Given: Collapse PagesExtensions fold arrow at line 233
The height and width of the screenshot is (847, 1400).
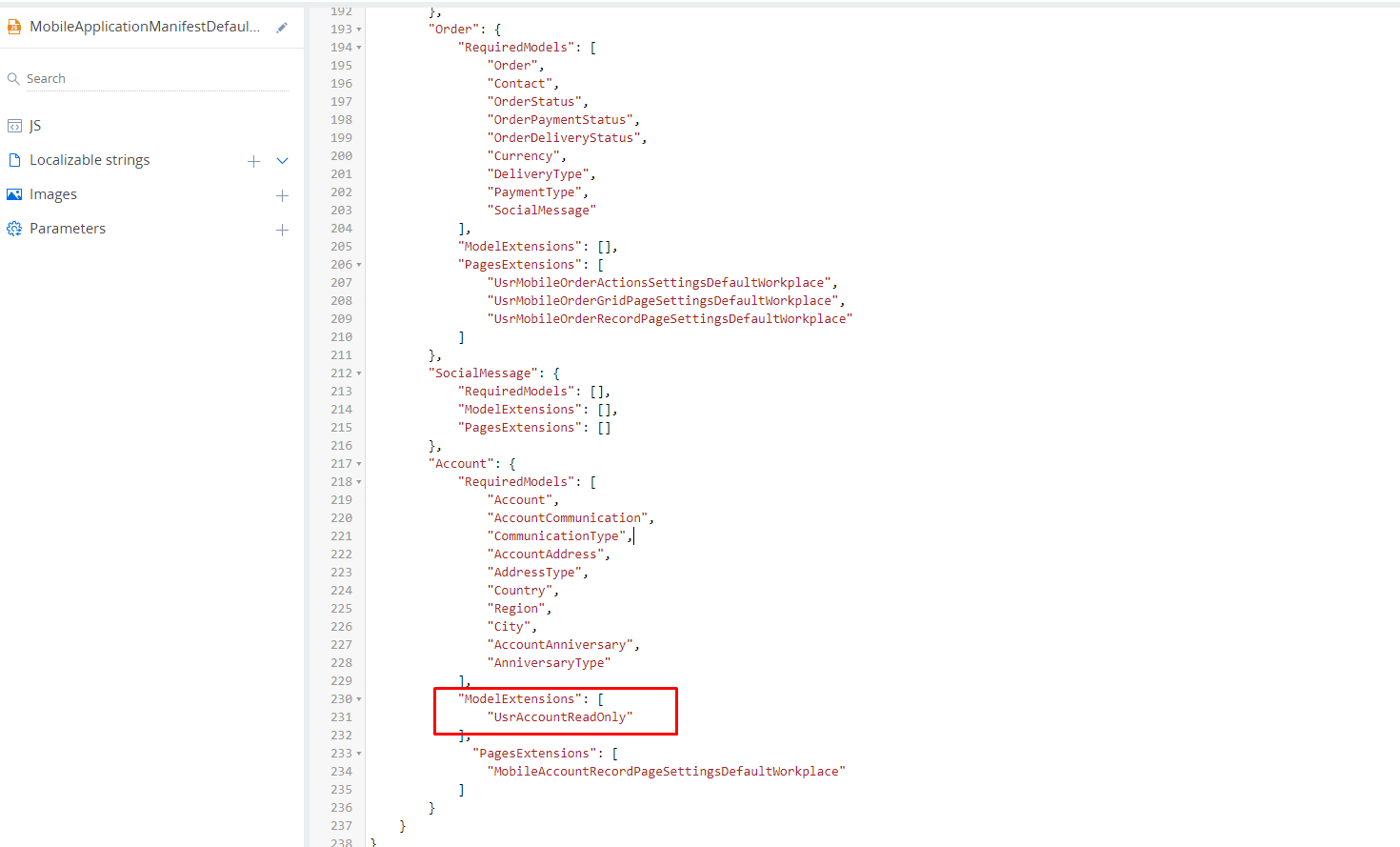Looking at the screenshot, I should click(359, 754).
